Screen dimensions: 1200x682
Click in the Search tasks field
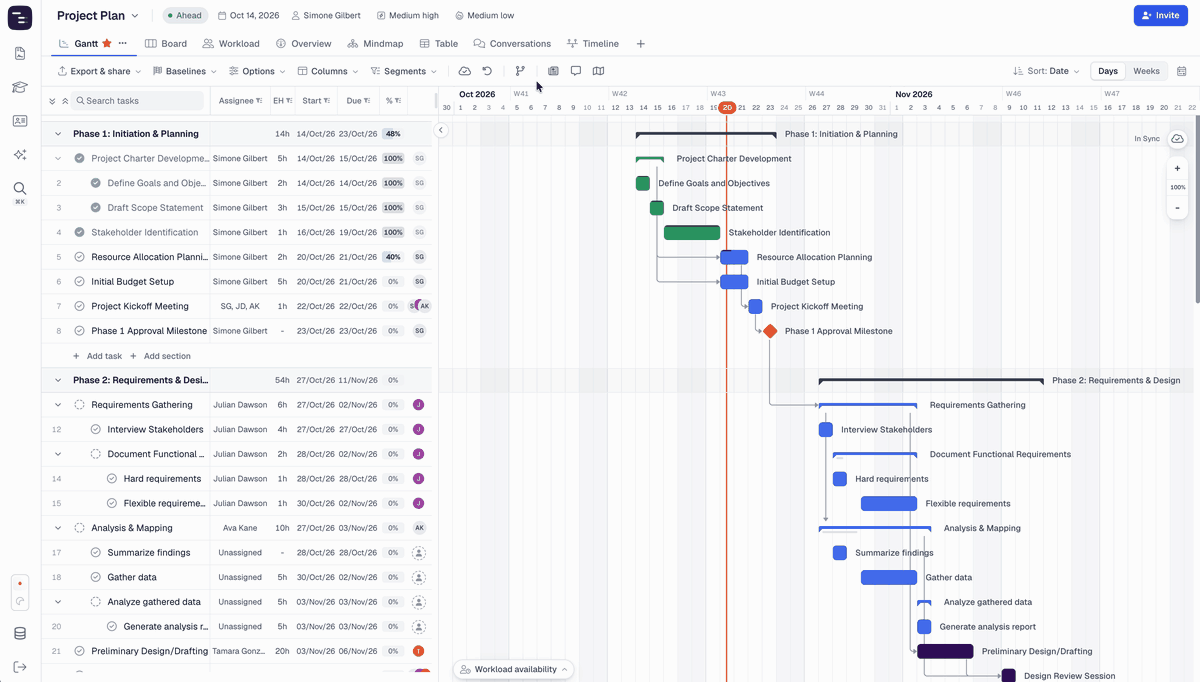pos(138,101)
